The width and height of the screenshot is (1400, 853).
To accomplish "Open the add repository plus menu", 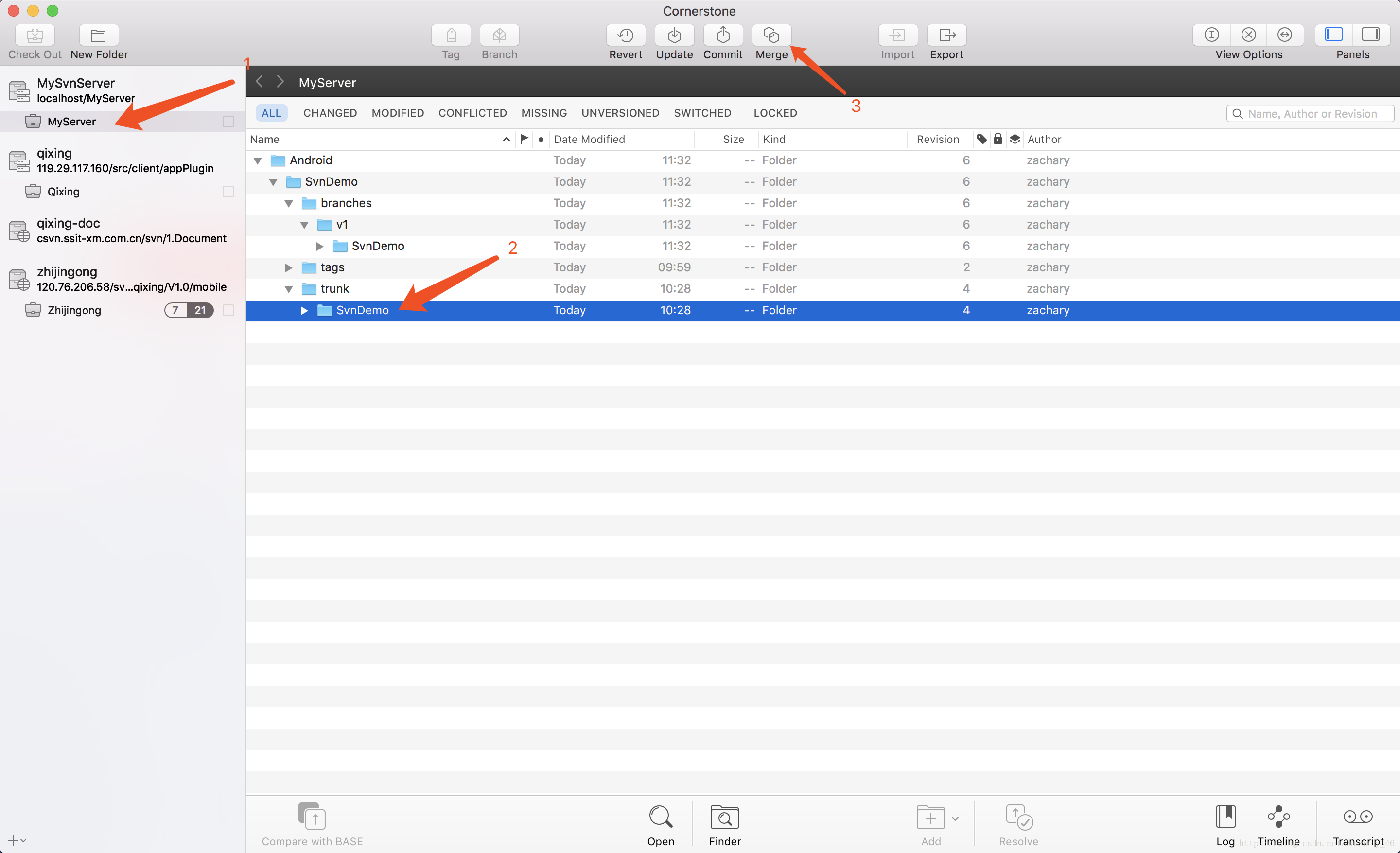I will click(17, 840).
